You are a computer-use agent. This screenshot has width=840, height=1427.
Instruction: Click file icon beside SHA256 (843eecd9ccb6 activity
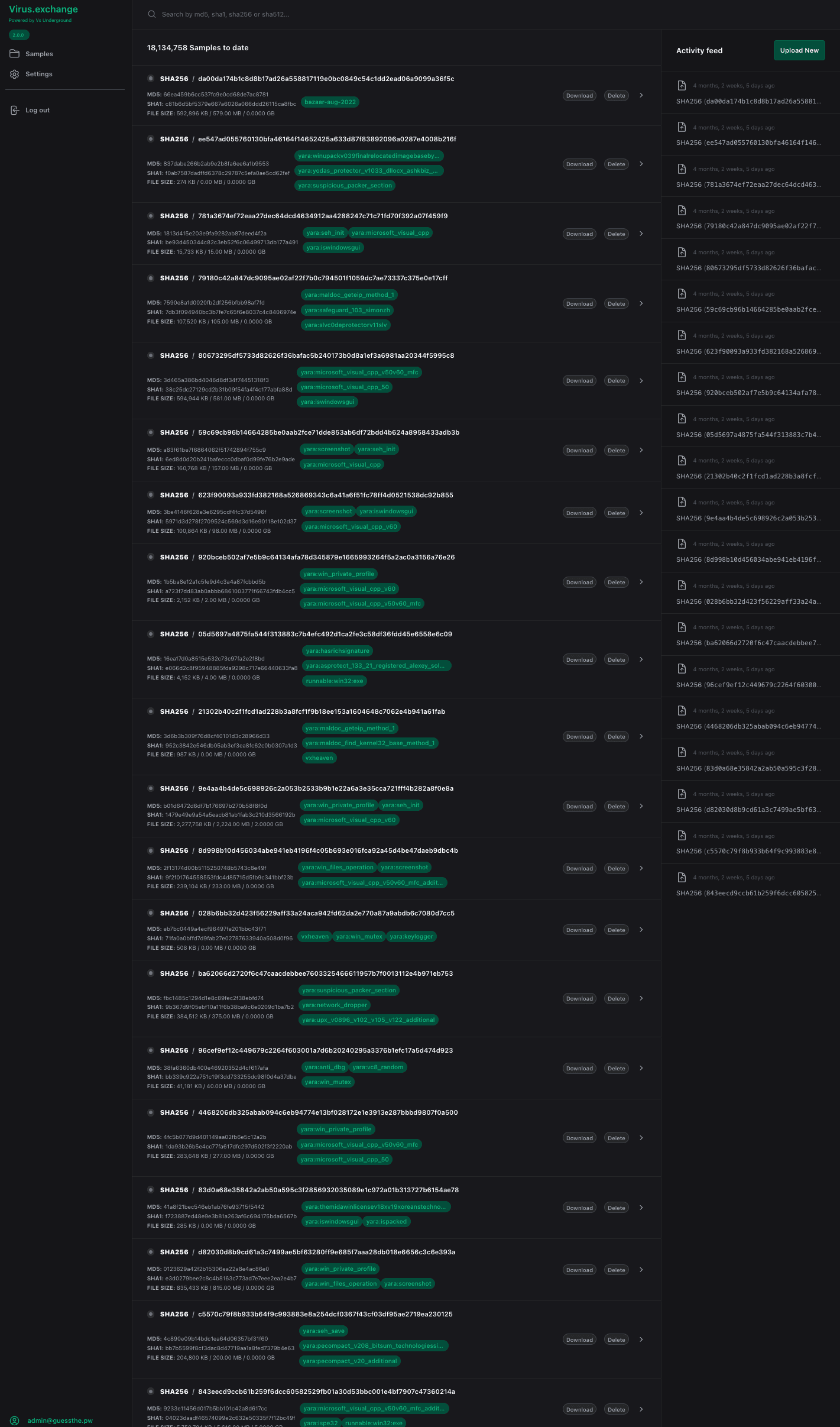click(x=682, y=877)
